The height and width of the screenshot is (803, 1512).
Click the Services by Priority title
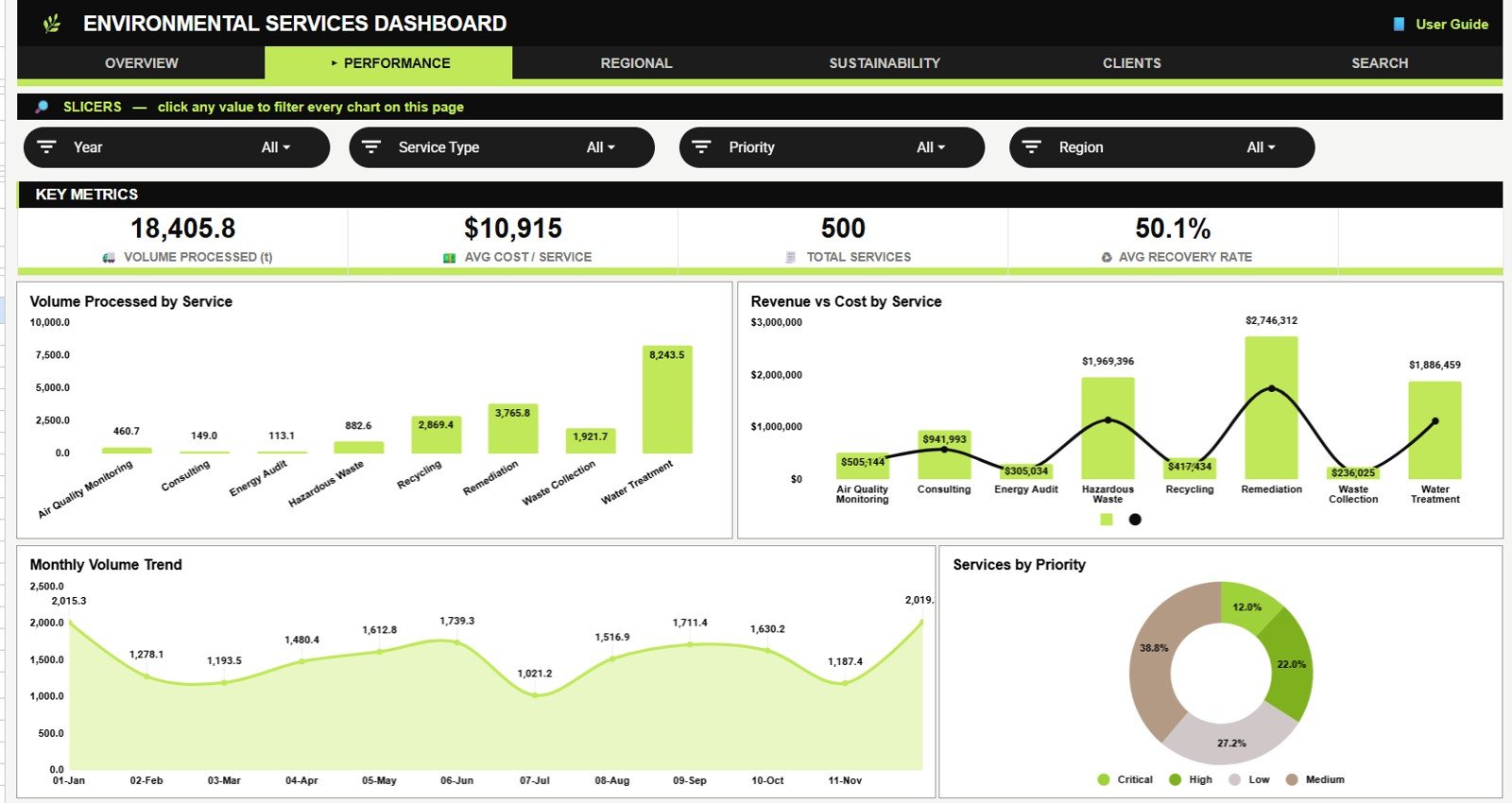[1019, 564]
